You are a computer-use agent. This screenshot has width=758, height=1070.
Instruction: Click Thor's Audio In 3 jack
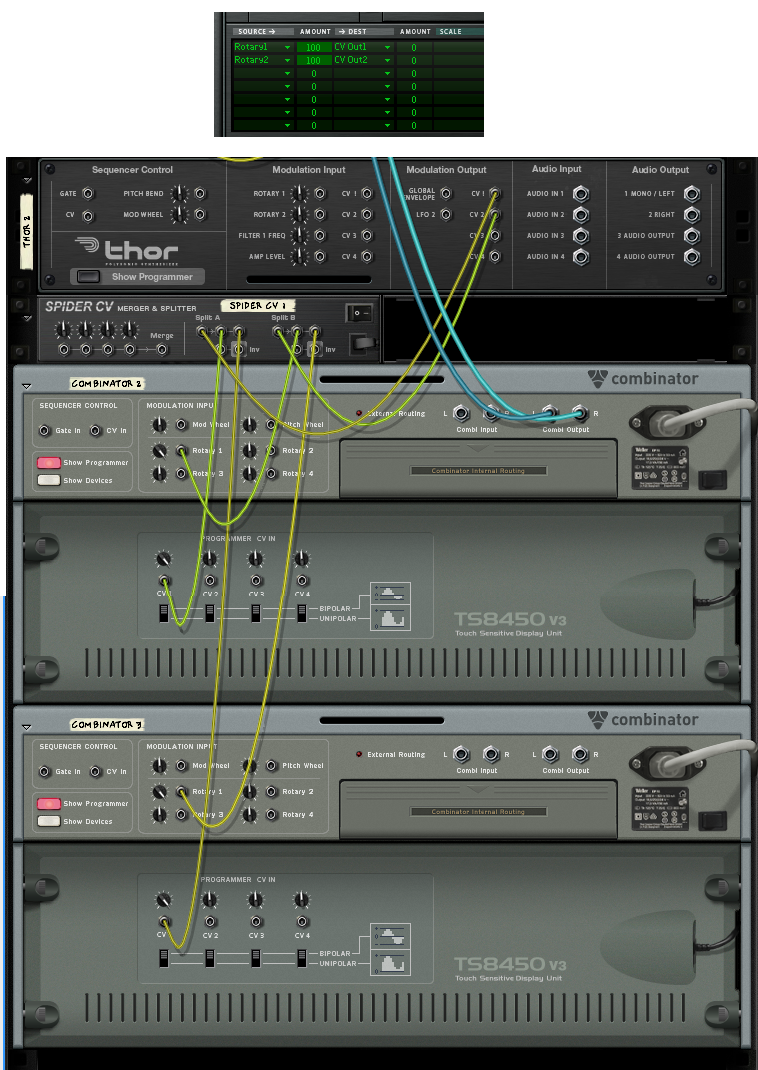581,236
